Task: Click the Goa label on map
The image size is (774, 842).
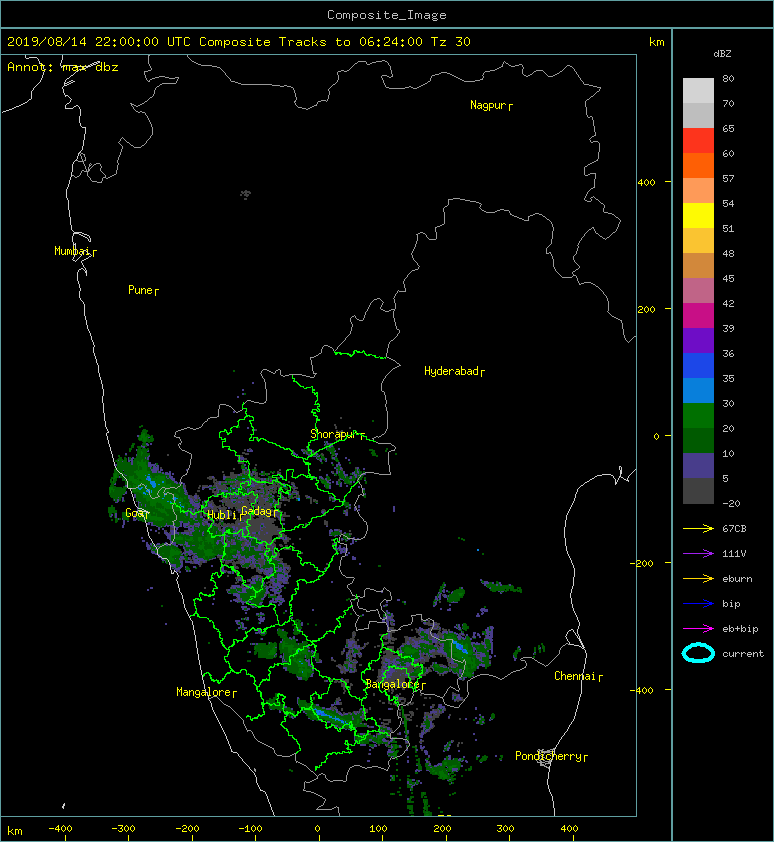Action: click(134, 513)
